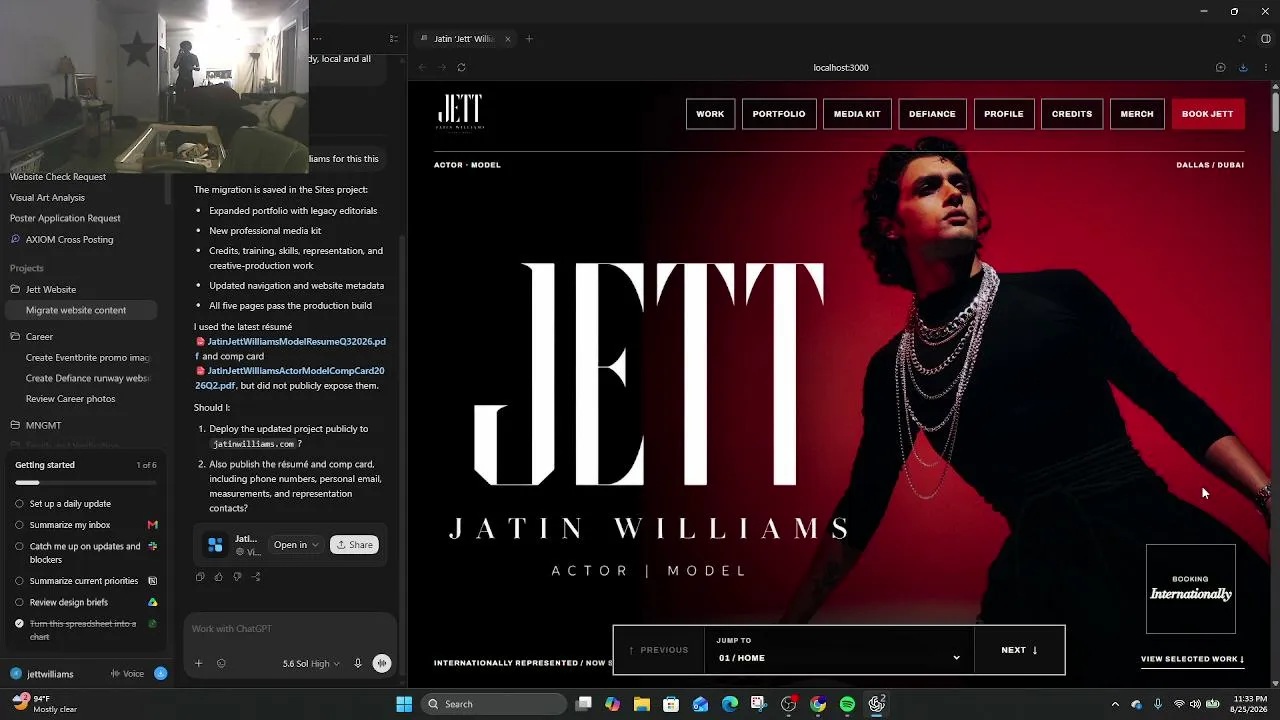Open File Explorer from the taskbar
This screenshot has width=1280, height=720.
(x=641, y=704)
